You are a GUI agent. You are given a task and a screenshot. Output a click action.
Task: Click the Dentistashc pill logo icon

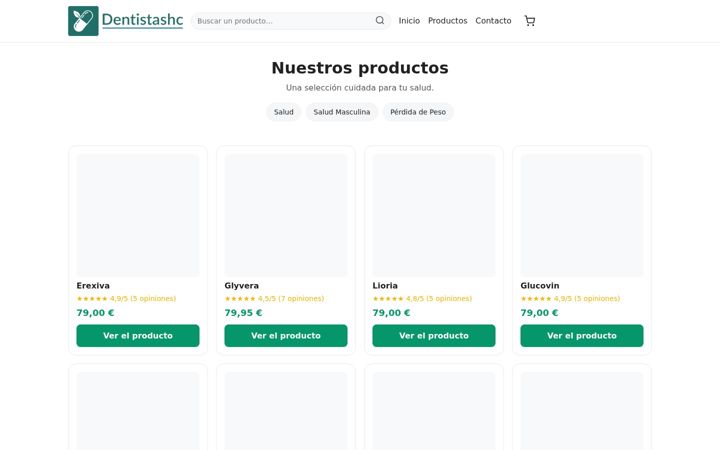[x=83, y=21]
